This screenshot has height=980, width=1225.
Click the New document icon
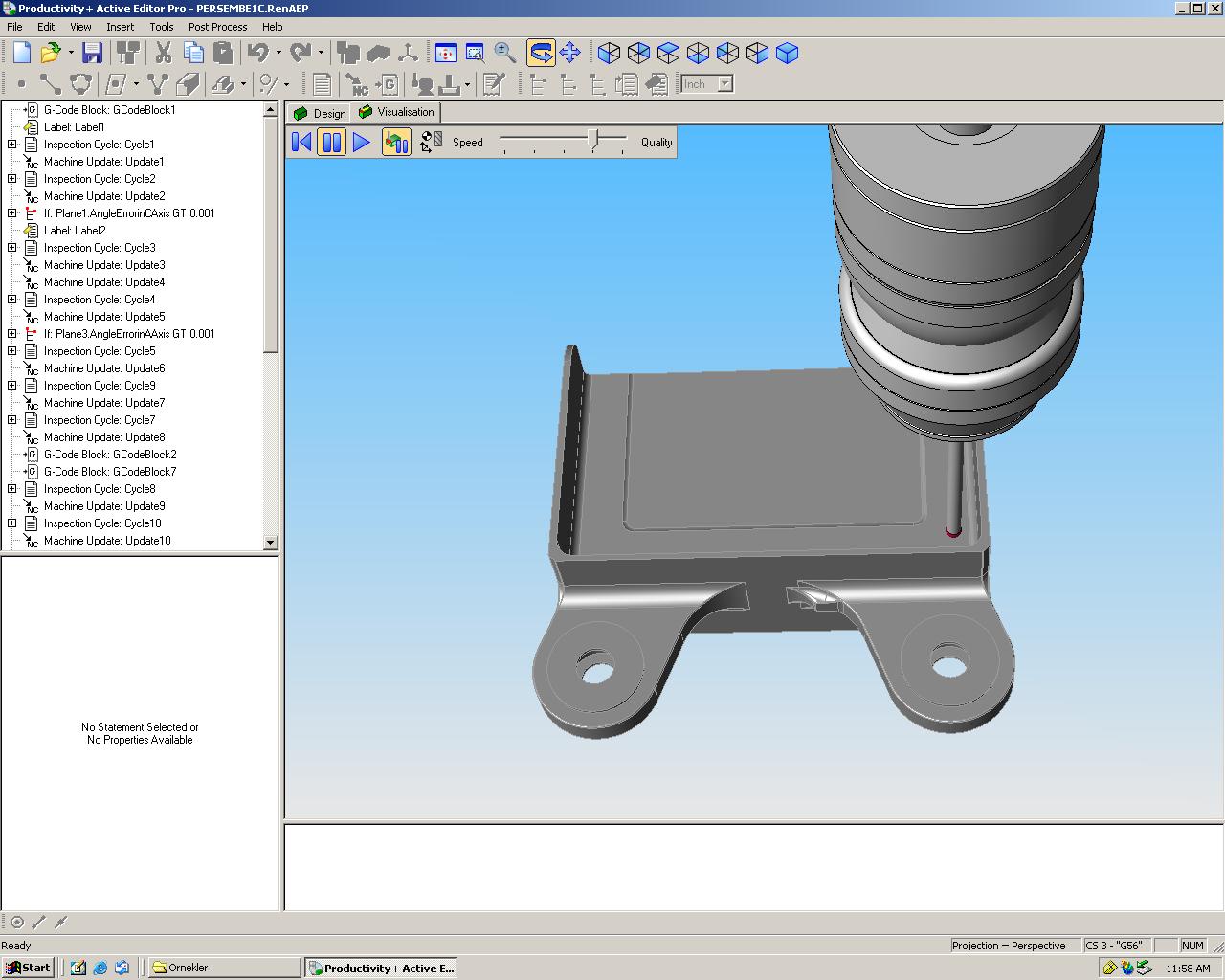21,53
